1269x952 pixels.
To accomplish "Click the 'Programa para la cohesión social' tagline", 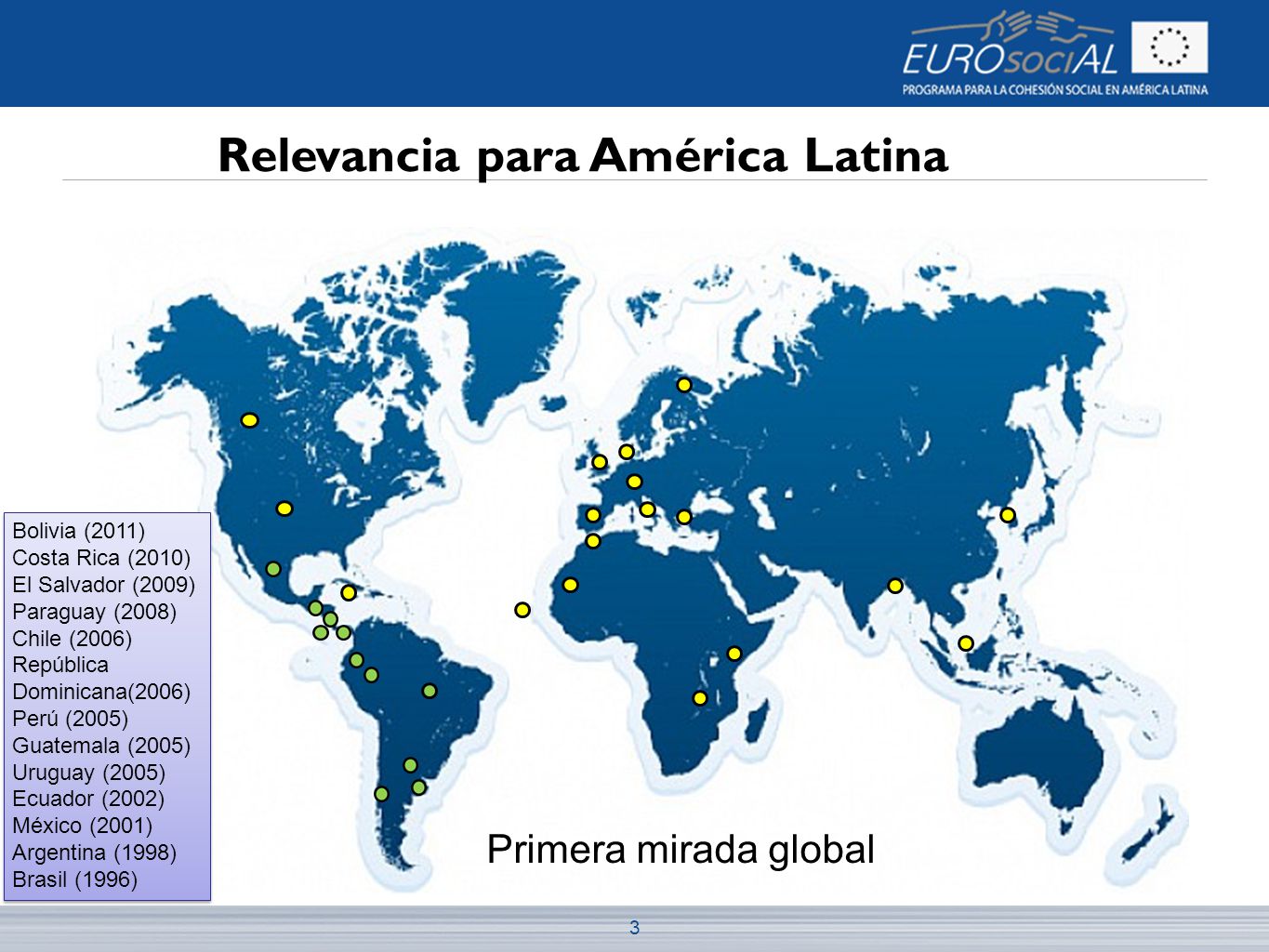I will point(1055,90).
